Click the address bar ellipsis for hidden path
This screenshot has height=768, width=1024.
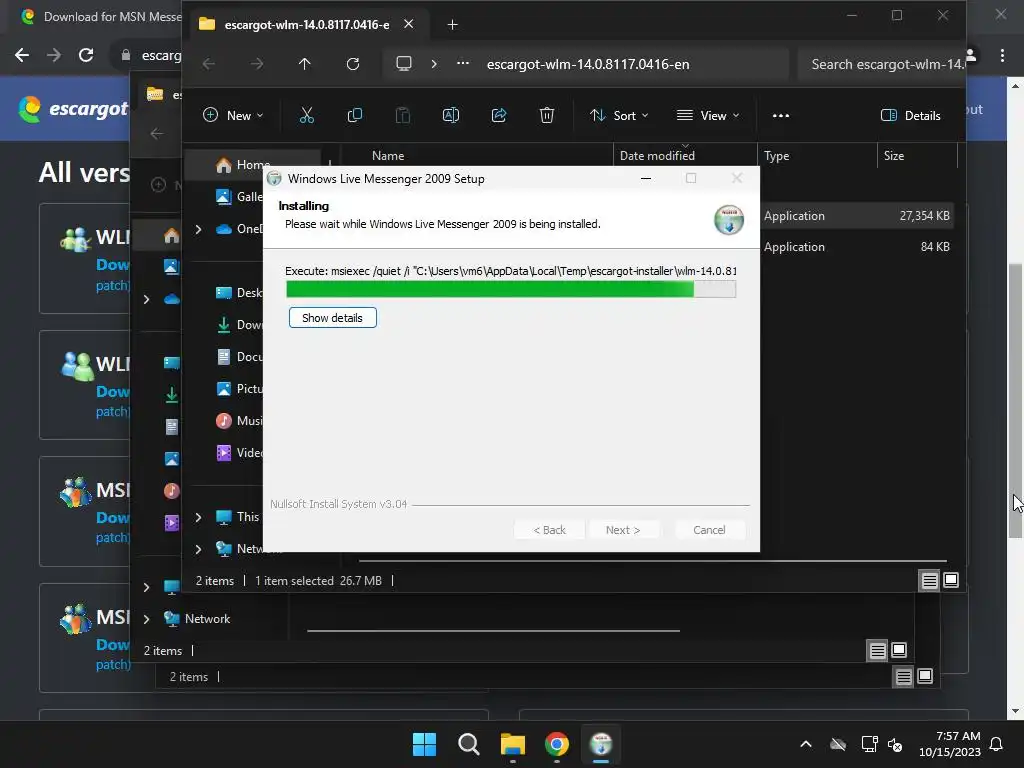[x=462, y=63]
